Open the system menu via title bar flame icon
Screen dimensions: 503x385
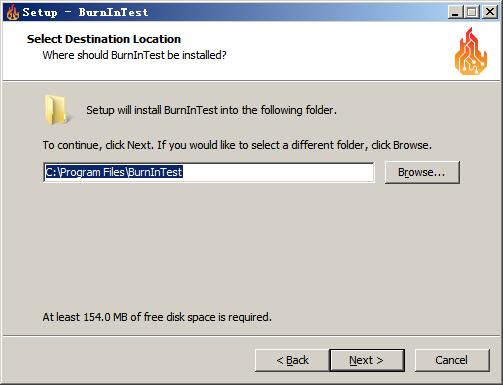[x=13, y=12]
